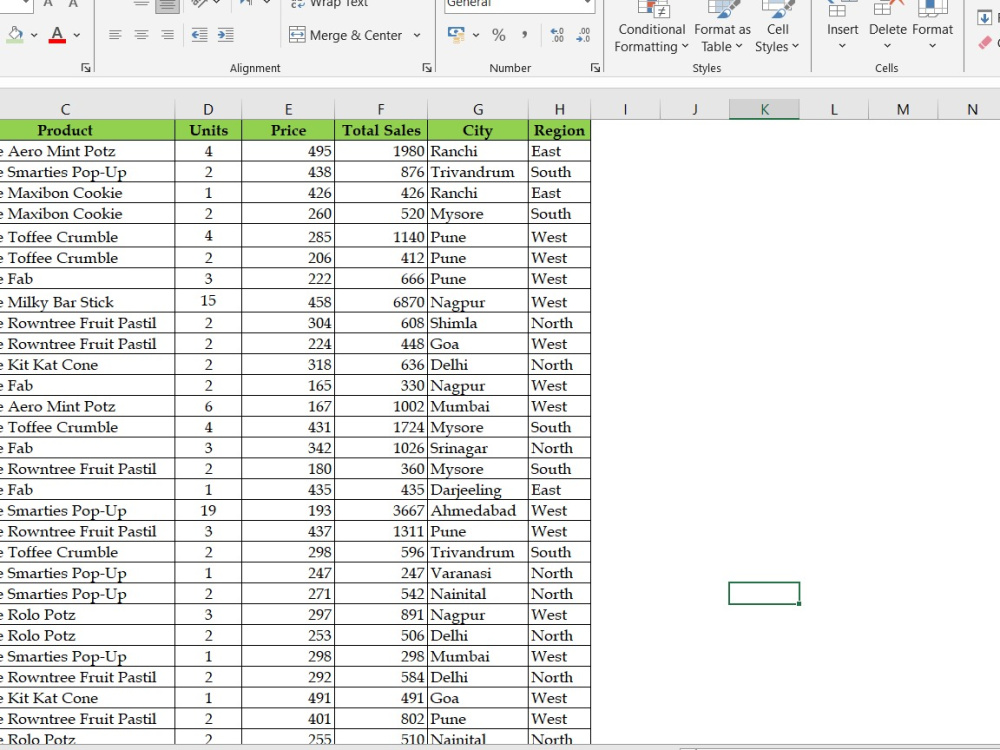Open the Font group dialog launcher
The width and height of the screenshot is (1000, 750).
(x=86, y=68)
